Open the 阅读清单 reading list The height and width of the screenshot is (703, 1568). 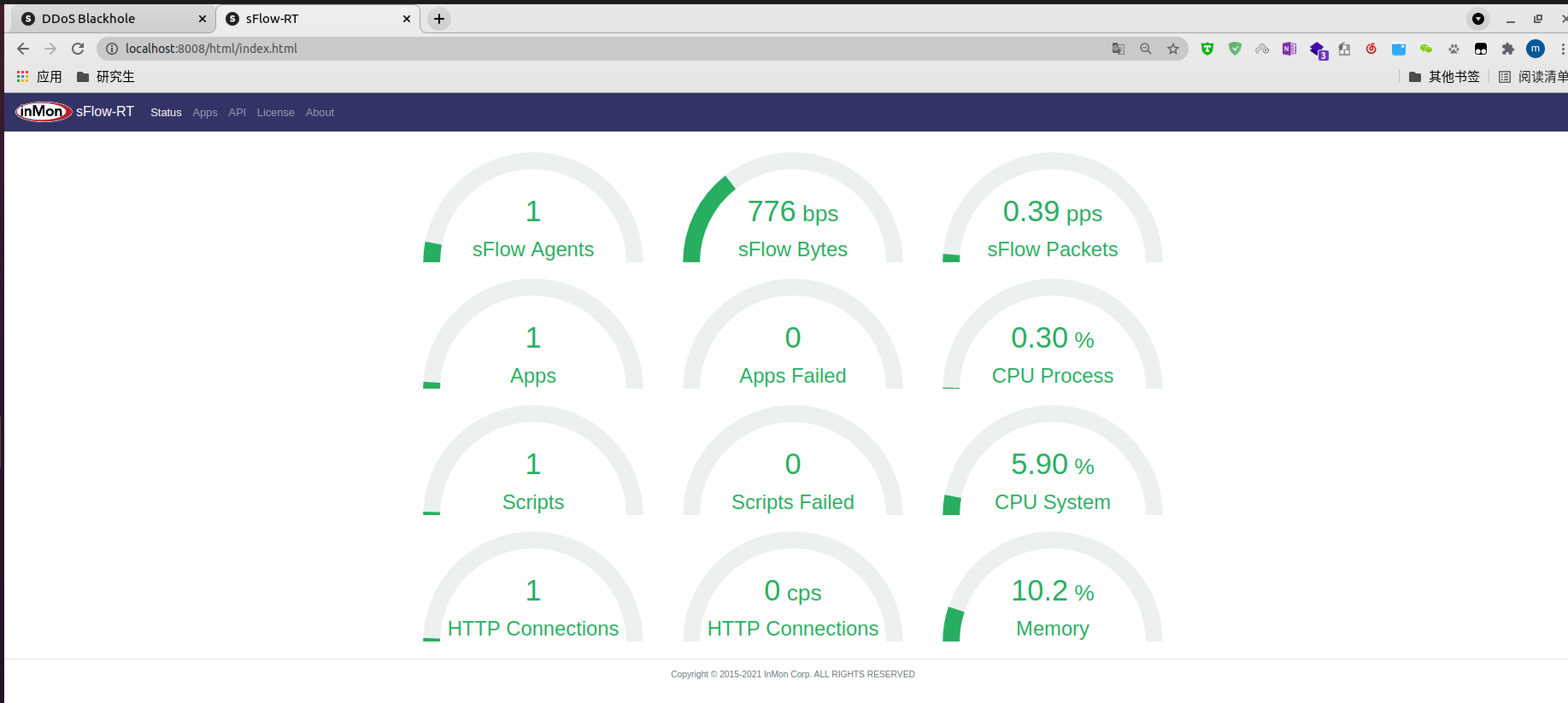tap(1534, 77)
